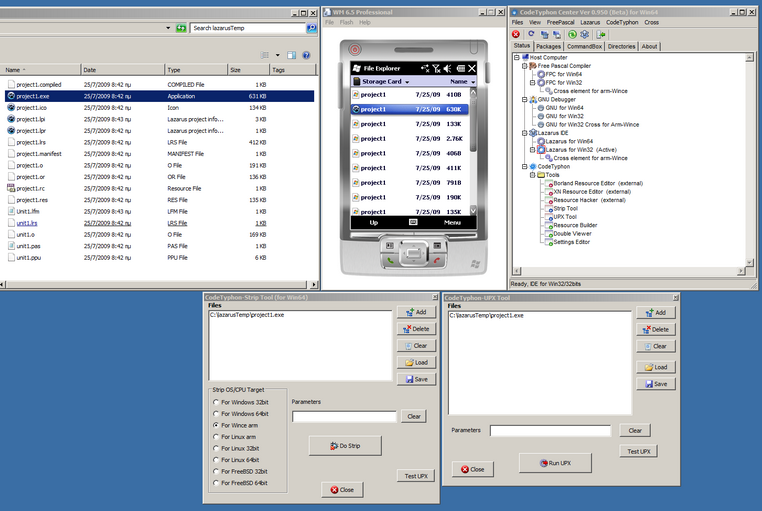The image size is (762, 511).
Task: Click Save in the UPX Tool window
Action: [x=656, y=384]
